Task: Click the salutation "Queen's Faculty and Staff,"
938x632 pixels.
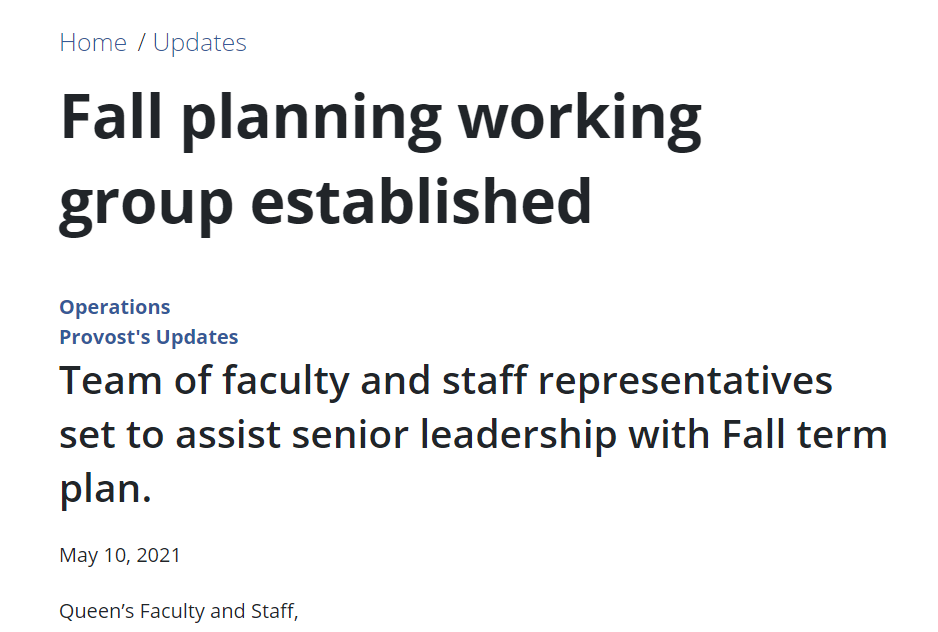Action: pos(179,611)
